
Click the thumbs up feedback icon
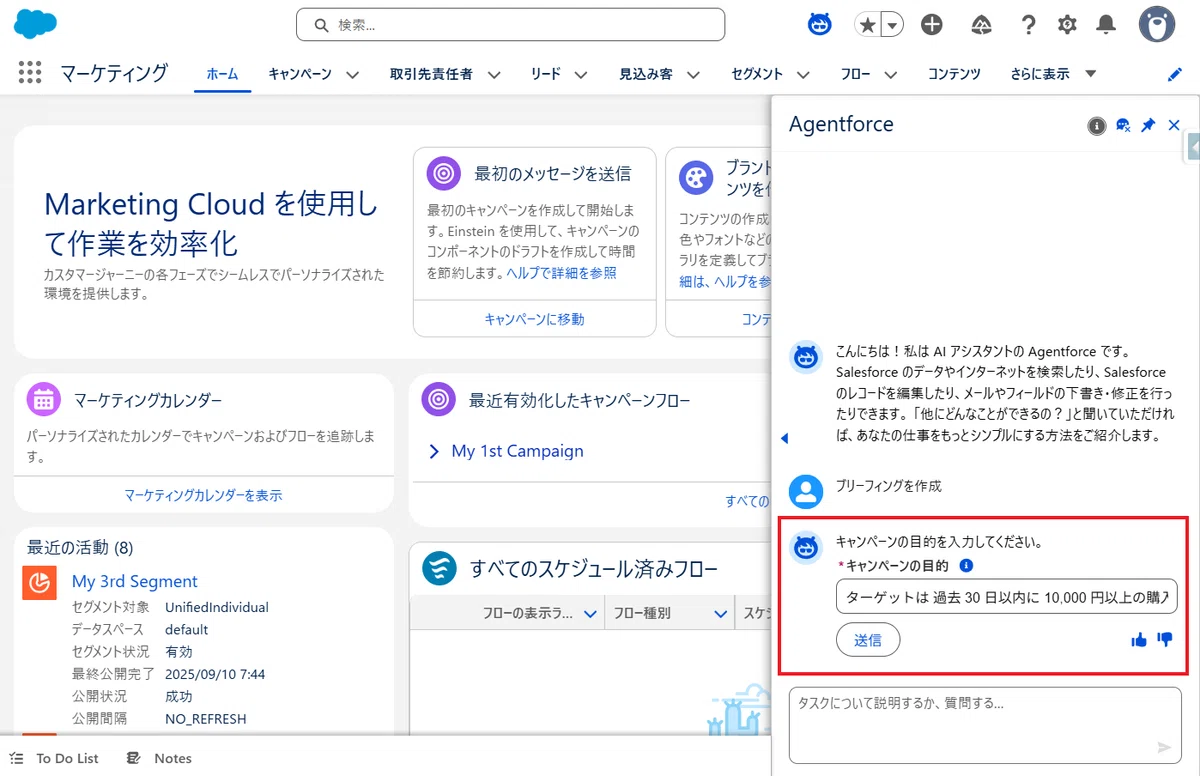click(x=1139, y=640)
